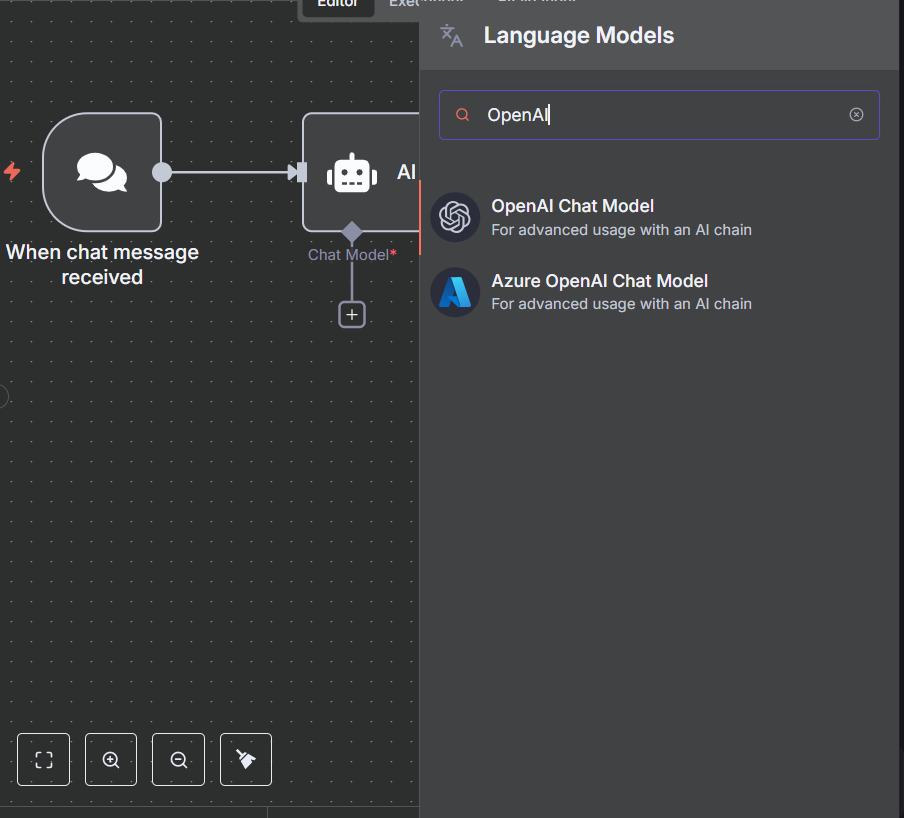
Task: Click the Language Models translate icon
Action: click(451, 36)
